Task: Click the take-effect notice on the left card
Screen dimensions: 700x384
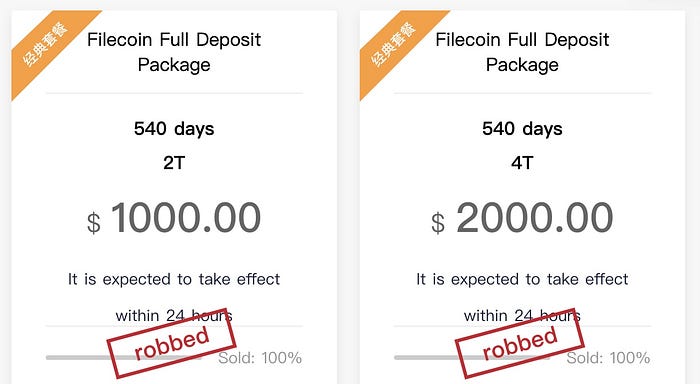Action: pos(174,297)
